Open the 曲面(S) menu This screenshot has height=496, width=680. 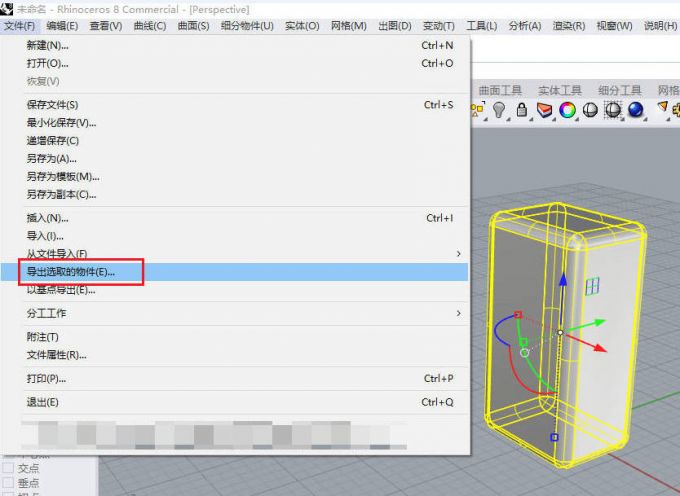[x=193, y=26]
